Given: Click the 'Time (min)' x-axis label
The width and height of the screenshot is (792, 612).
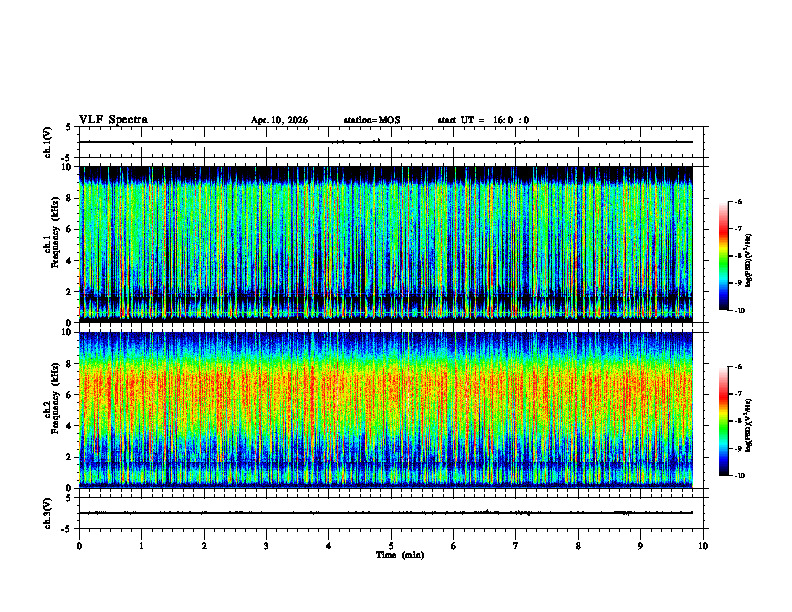Looking at the screenshot, I should click(400, 555).
